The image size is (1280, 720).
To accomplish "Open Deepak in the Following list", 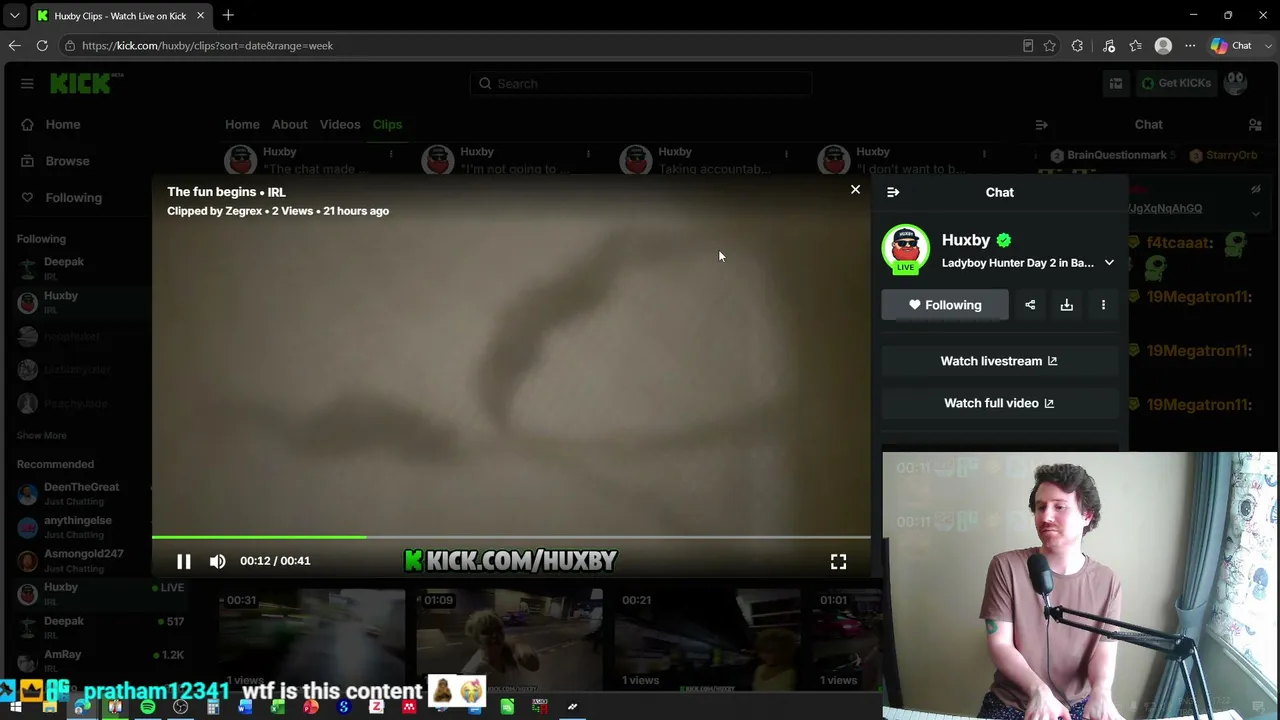I will (76, 268).
